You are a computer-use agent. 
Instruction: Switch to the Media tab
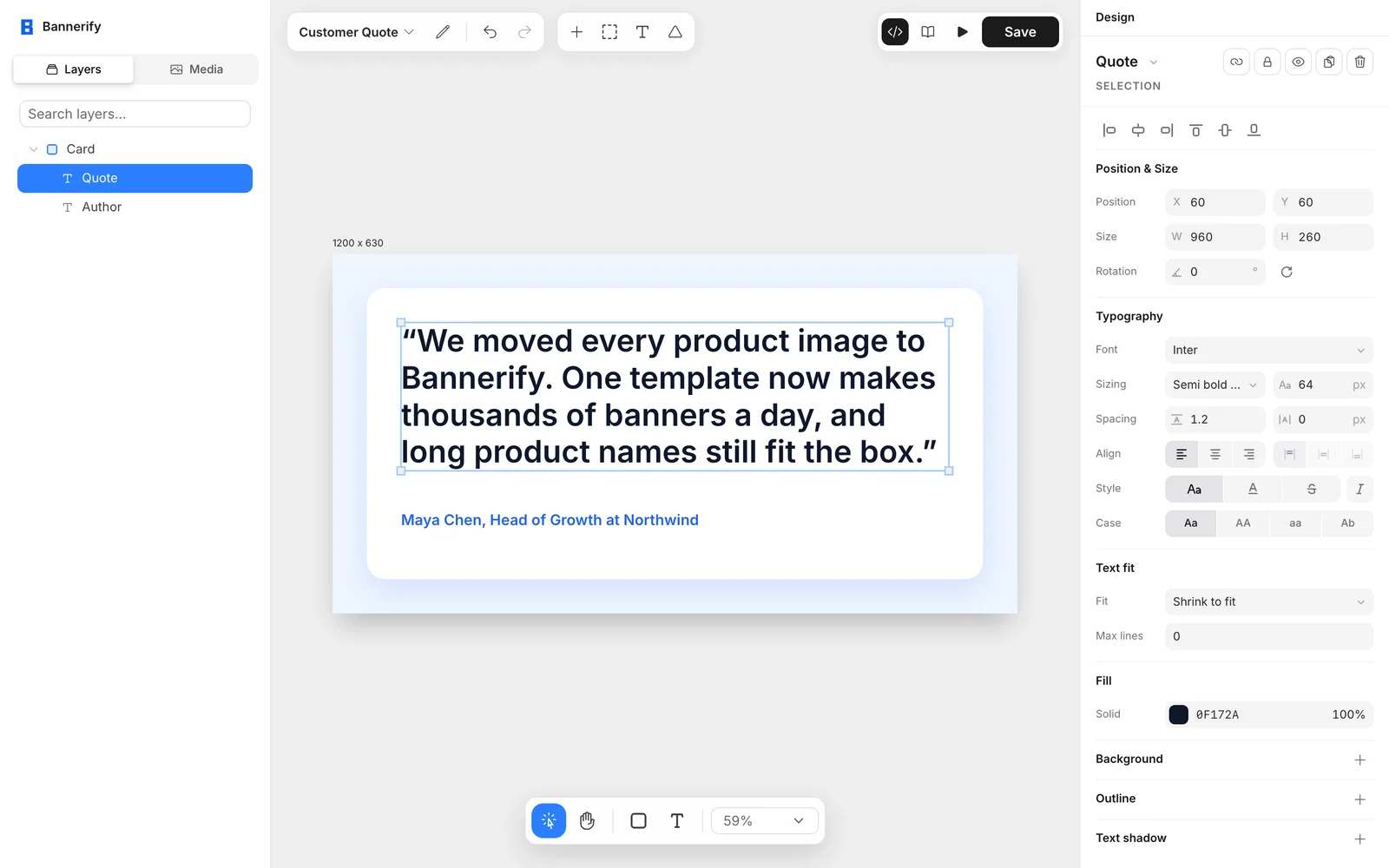(x=196, y=69)
